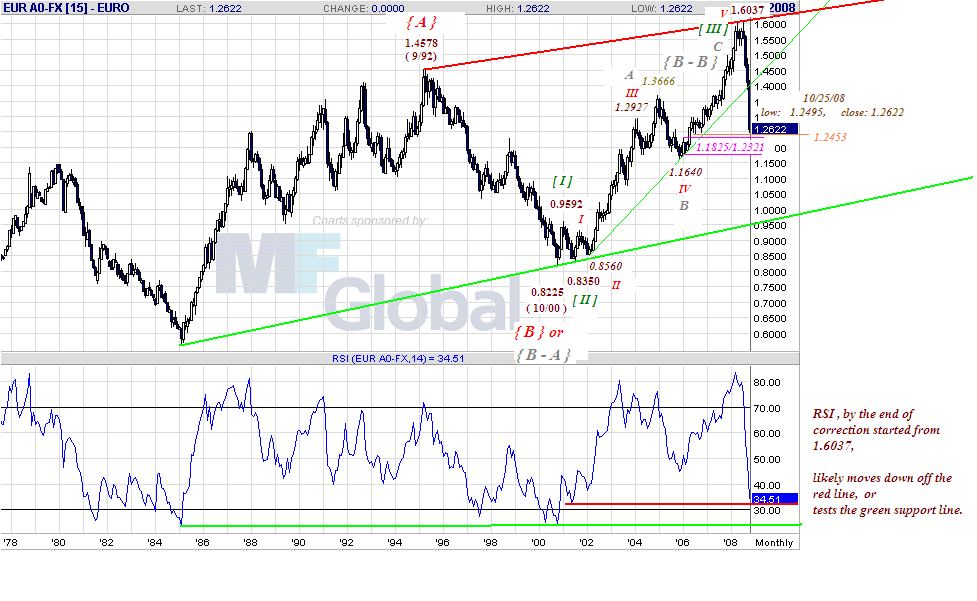Select the green [ I ] wave label
The image size is (977, 601).
(562, 181)
